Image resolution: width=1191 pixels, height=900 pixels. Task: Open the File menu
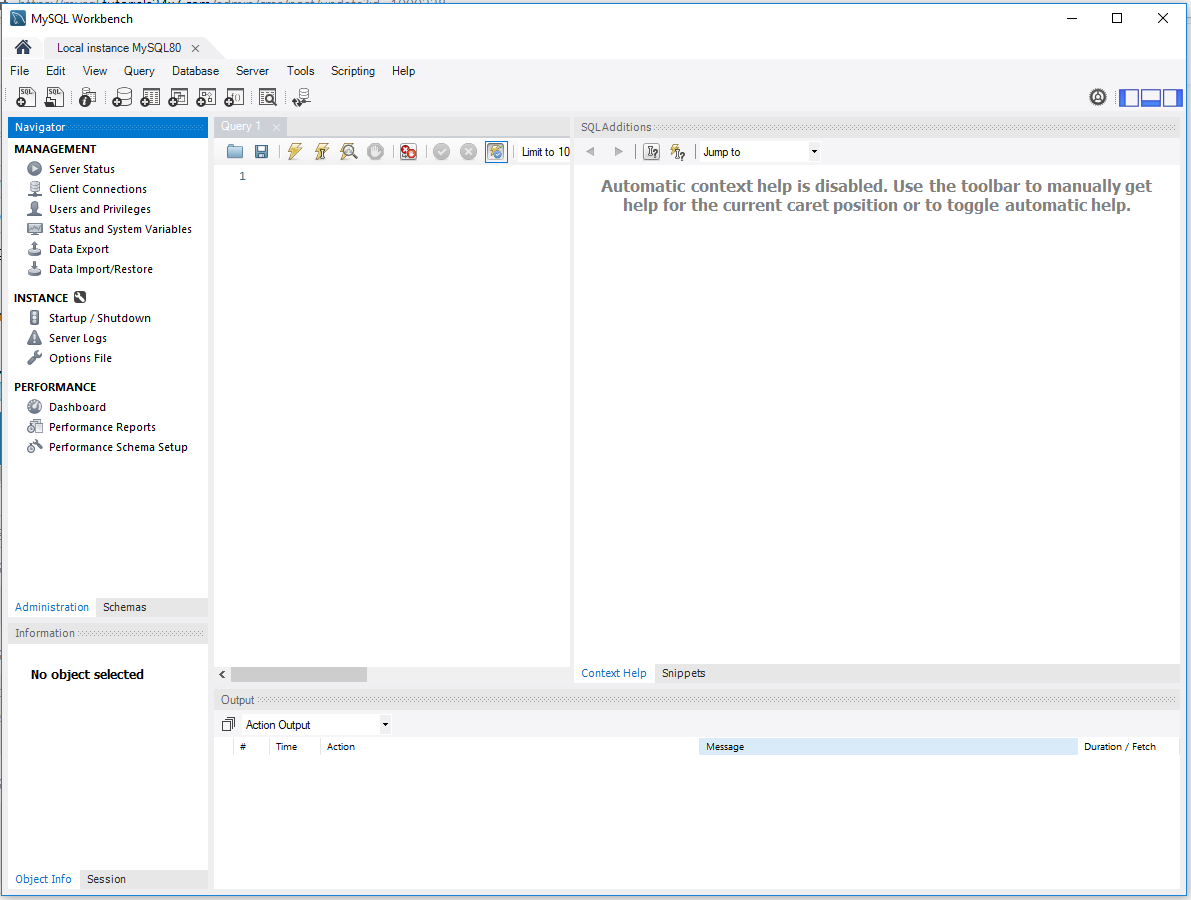tap(20, 71)
